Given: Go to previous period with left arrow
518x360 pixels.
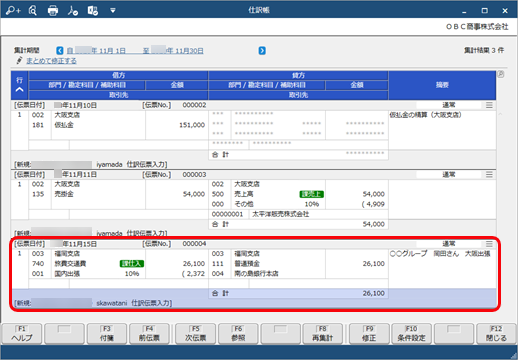Looking at the screenshot, I should [x=60, y=50].
